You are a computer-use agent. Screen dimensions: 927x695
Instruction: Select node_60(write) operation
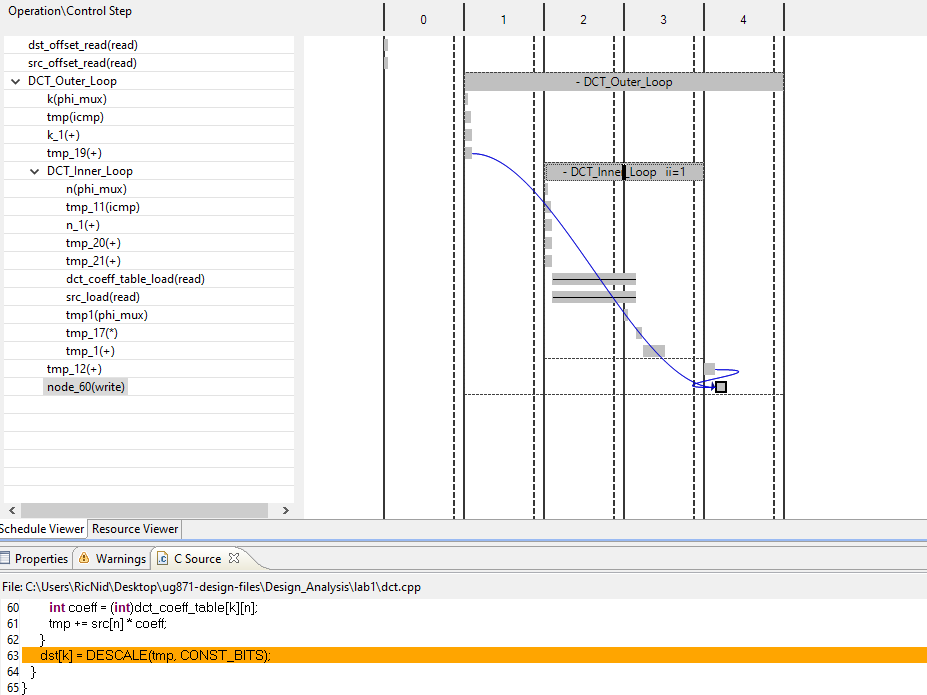(86, 387)
